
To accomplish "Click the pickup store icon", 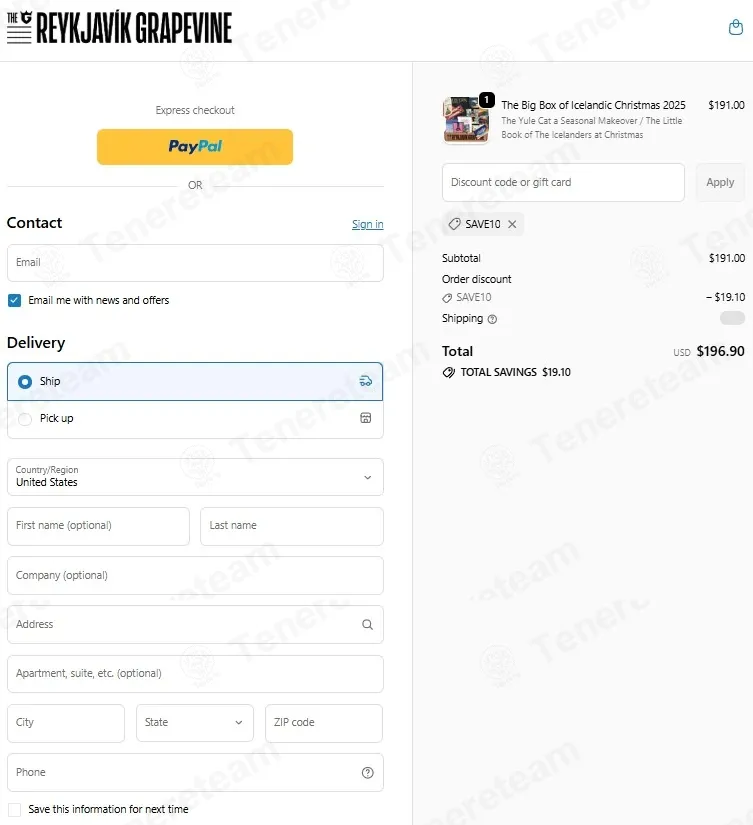I will [x=365, y=418].
